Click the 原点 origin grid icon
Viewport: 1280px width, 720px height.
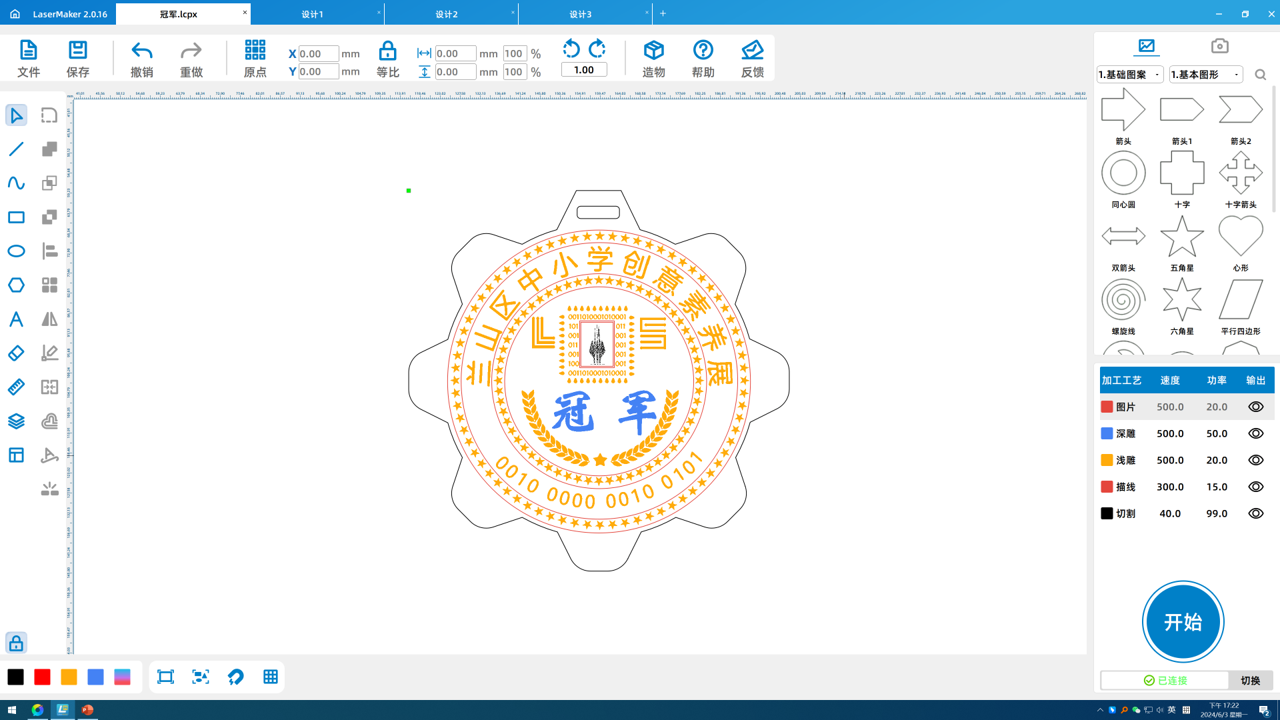(255, 51)
